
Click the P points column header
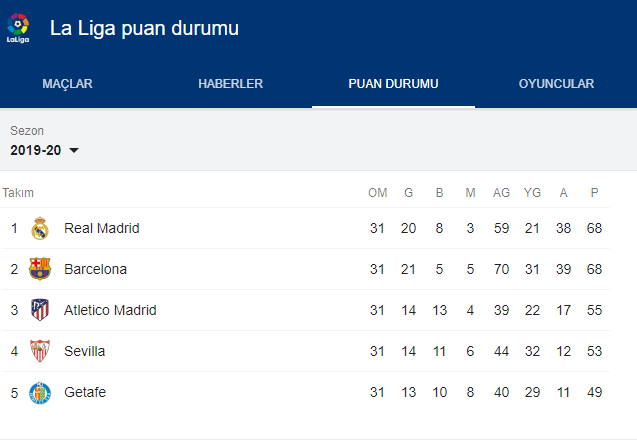tap(594, 192)
